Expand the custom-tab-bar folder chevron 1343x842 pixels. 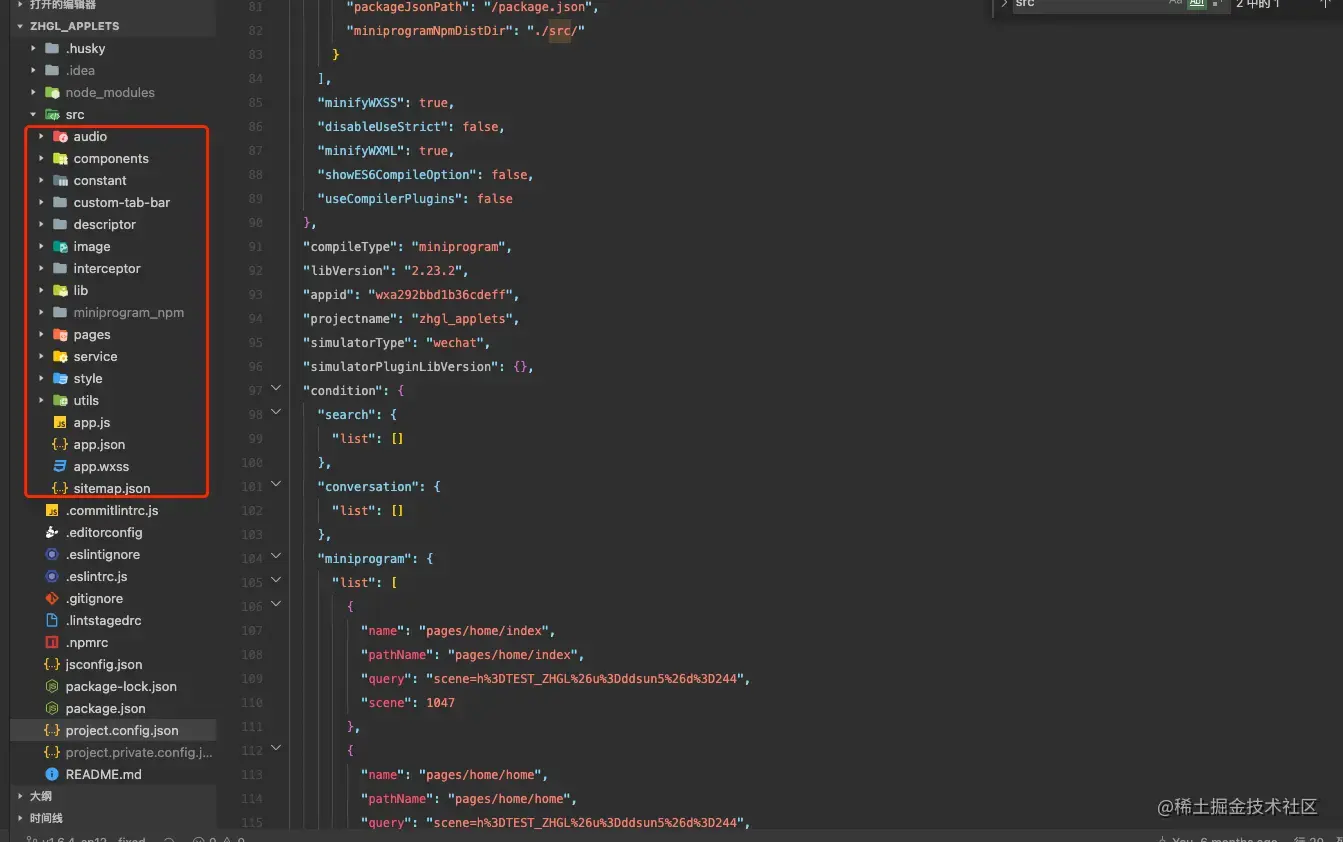tap(41, 202)
